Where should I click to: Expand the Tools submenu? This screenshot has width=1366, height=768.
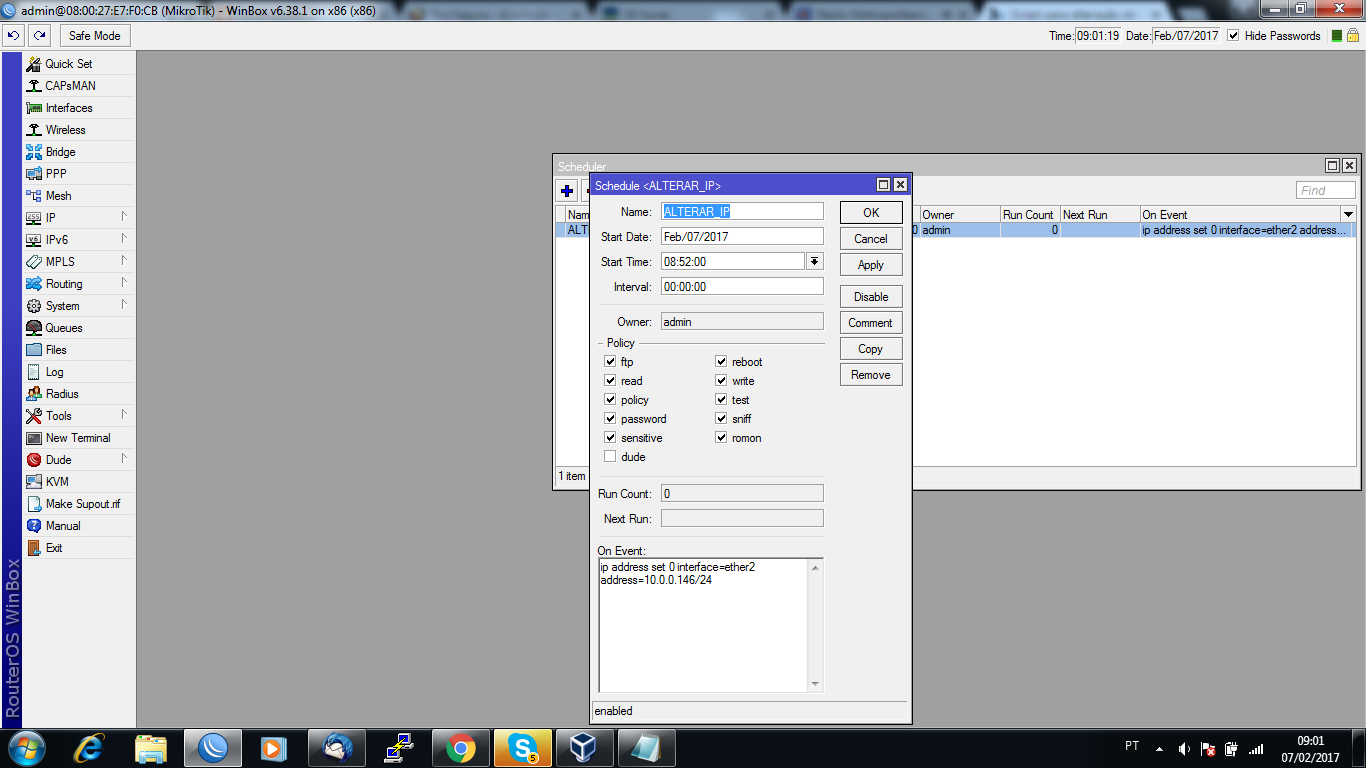(125, 415)
